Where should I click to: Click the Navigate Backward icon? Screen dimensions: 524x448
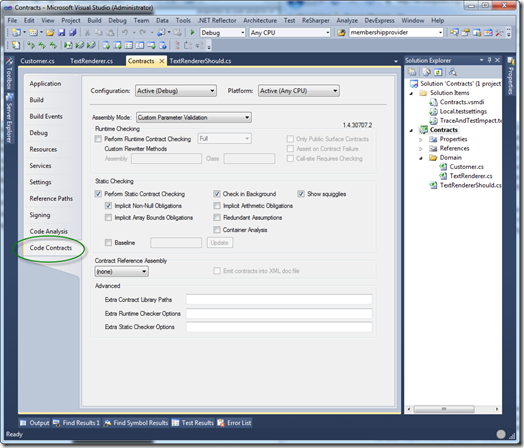pyautogui.click(x=161, y=32)
